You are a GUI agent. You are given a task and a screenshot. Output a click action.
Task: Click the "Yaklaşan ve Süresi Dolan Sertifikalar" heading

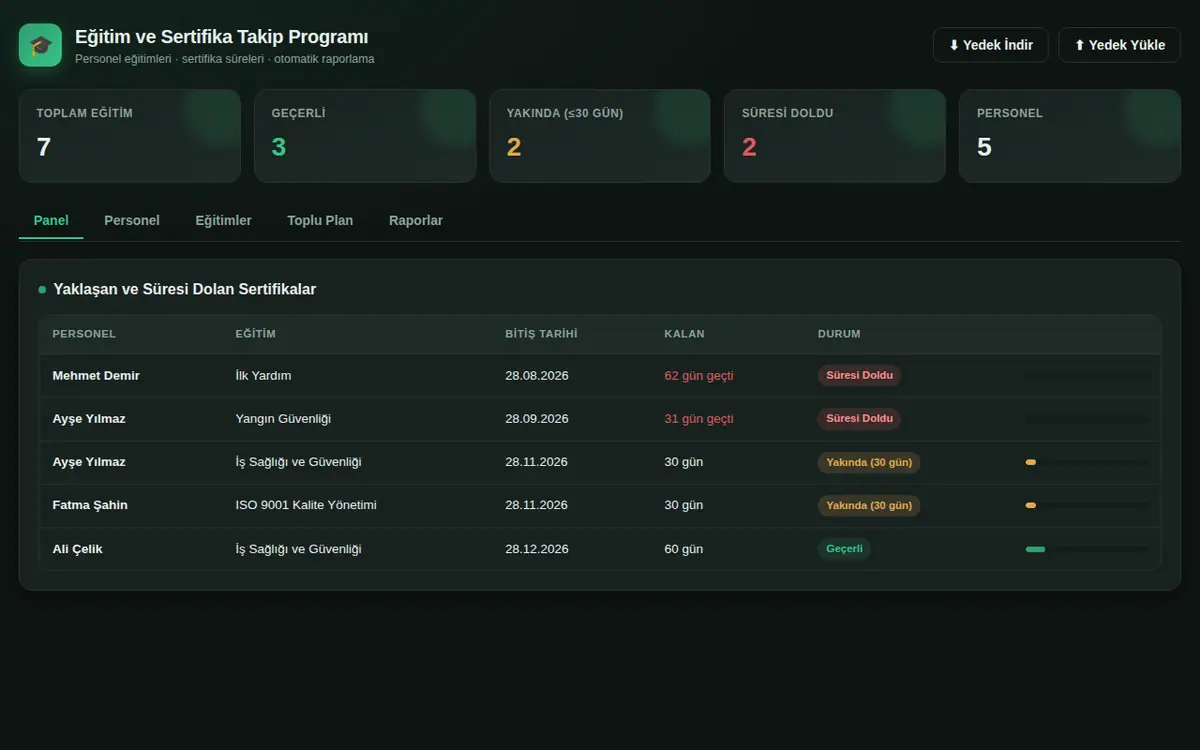coord(184,289)
